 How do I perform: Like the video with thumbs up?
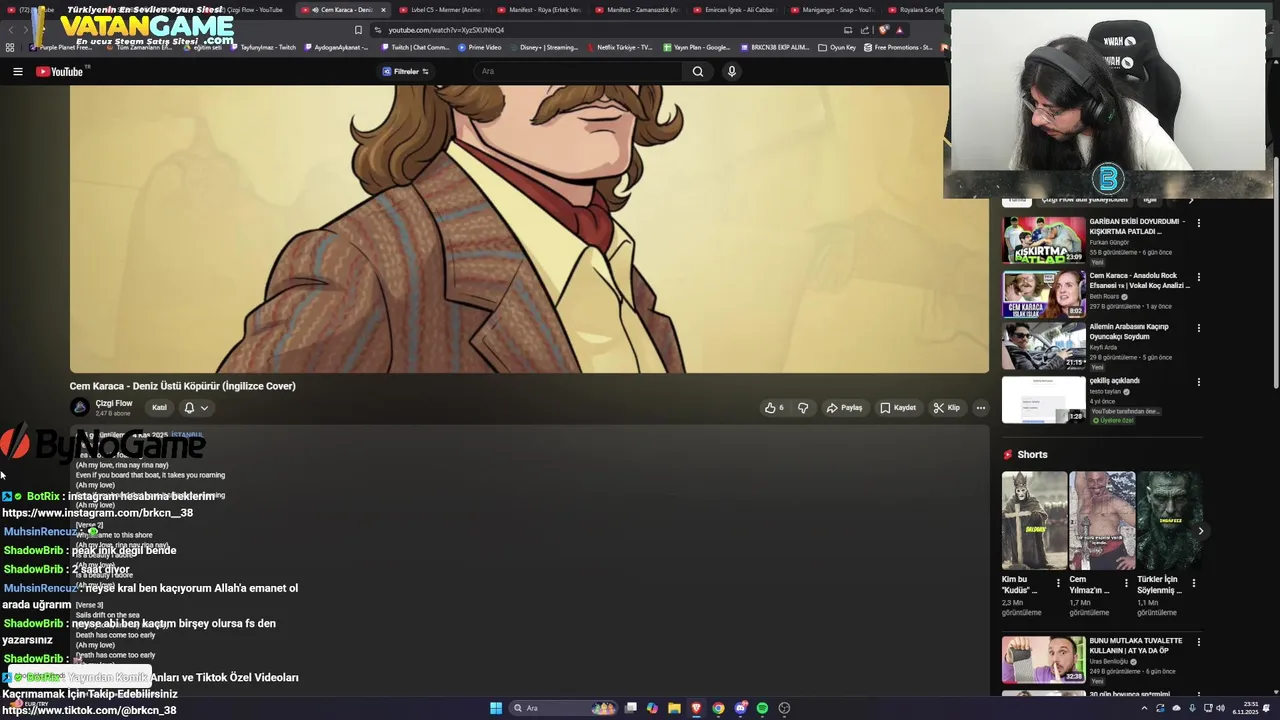pyautogui.click(x=774, y=407)
